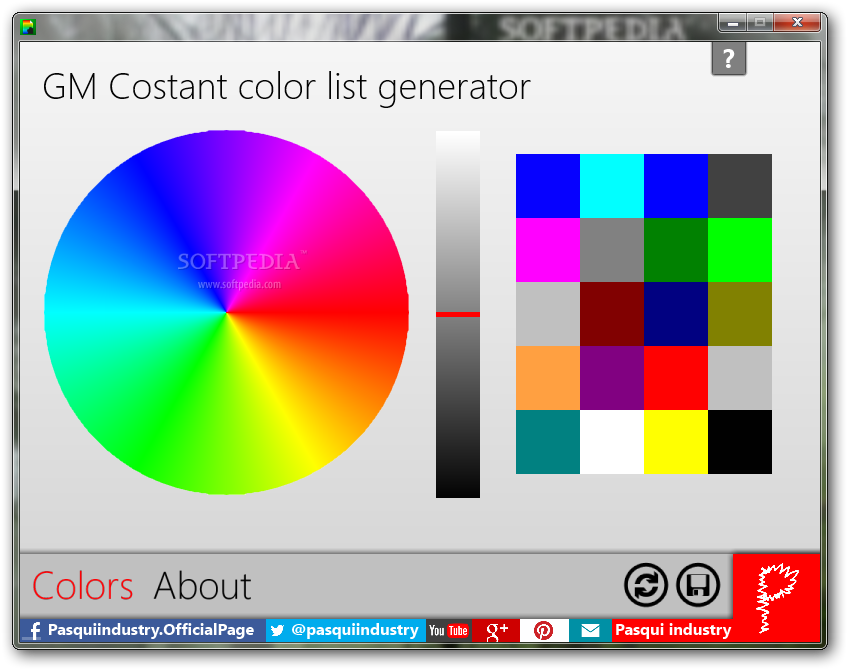Click the red marker on the brightness slider
Image resolution: width=848 pixels, height=670 pixels.
click(x=458, y=314)
